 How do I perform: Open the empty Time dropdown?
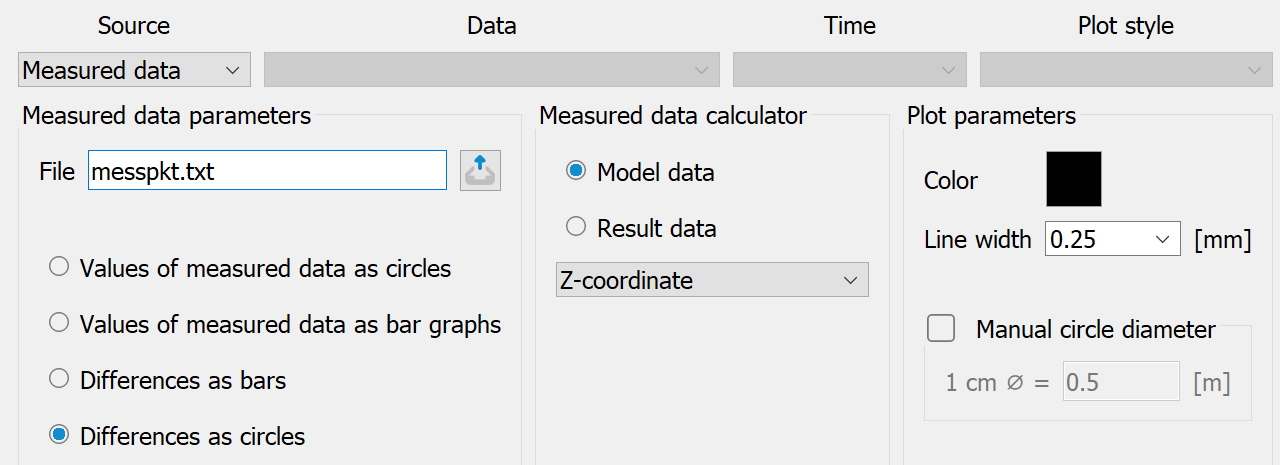850,71
